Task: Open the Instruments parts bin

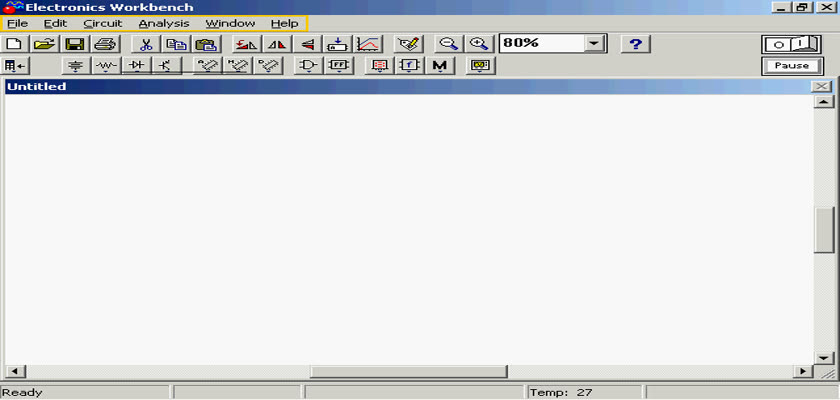Action: (x=481, y=66)
